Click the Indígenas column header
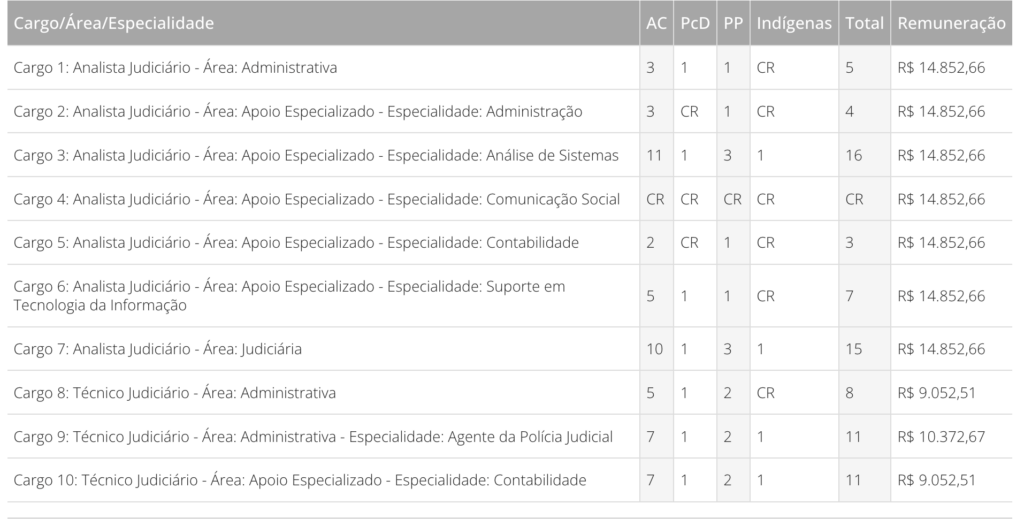 point(794,23)
